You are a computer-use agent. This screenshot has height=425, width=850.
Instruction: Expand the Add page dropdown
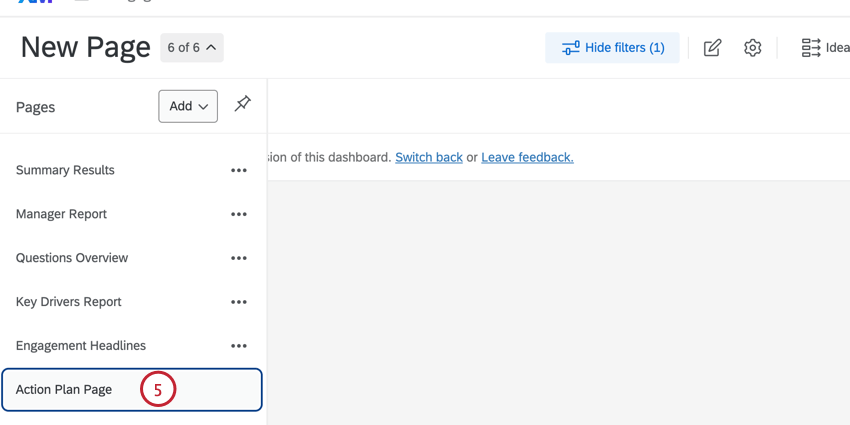point(188,106)
